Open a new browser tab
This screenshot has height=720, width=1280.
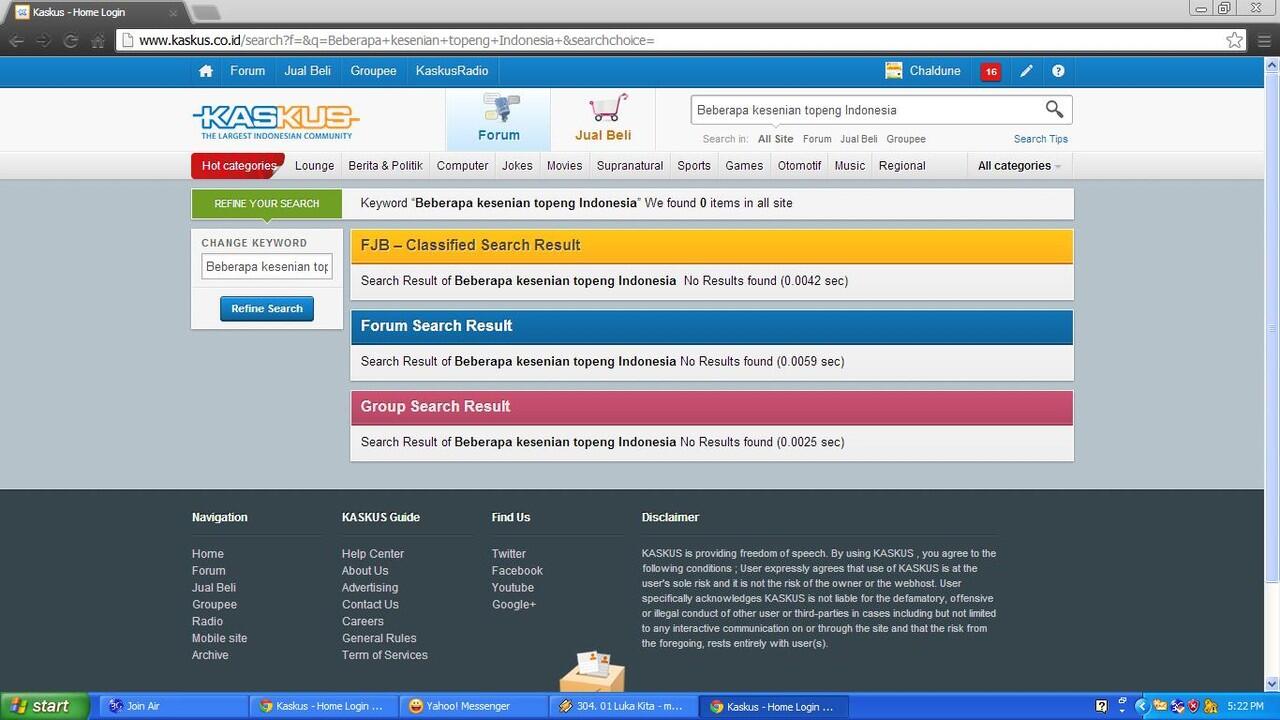(x=205, y=12)
